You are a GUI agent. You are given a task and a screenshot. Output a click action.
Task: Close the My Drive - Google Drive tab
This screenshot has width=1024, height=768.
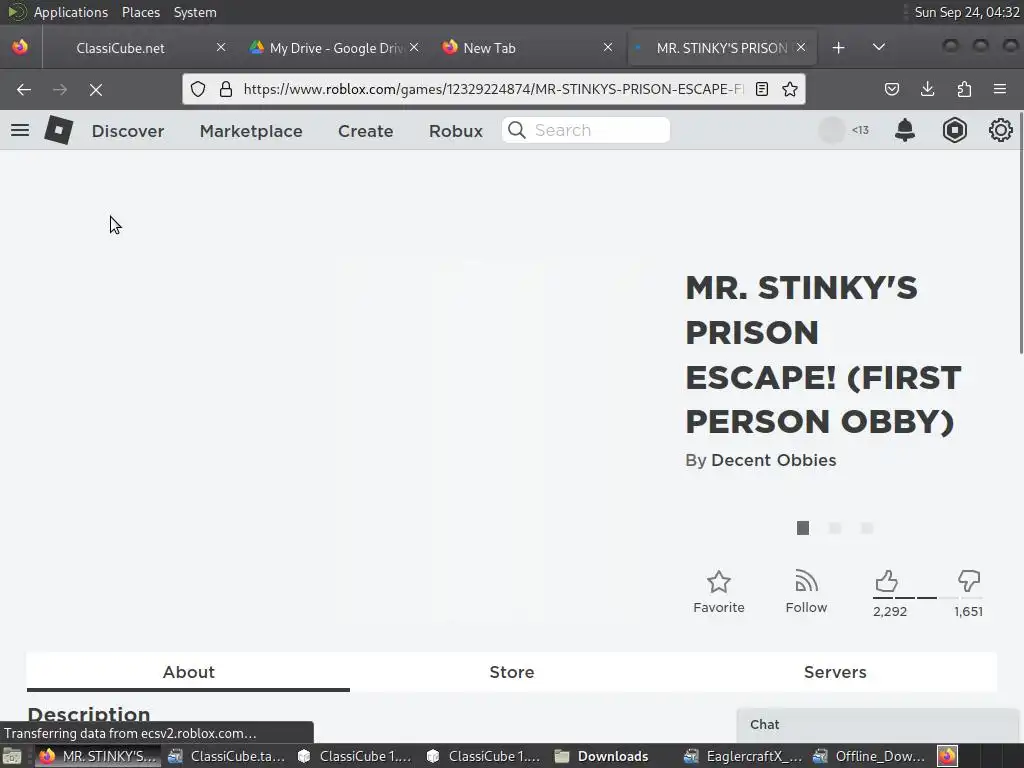click(x=414, y=47)
